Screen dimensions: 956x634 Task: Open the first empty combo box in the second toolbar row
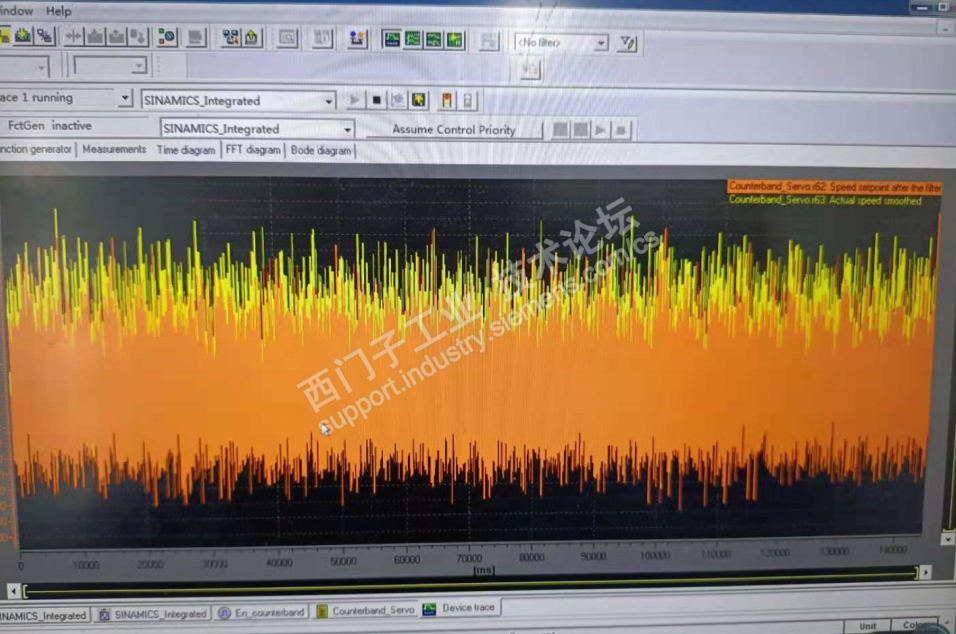[24, 66]
